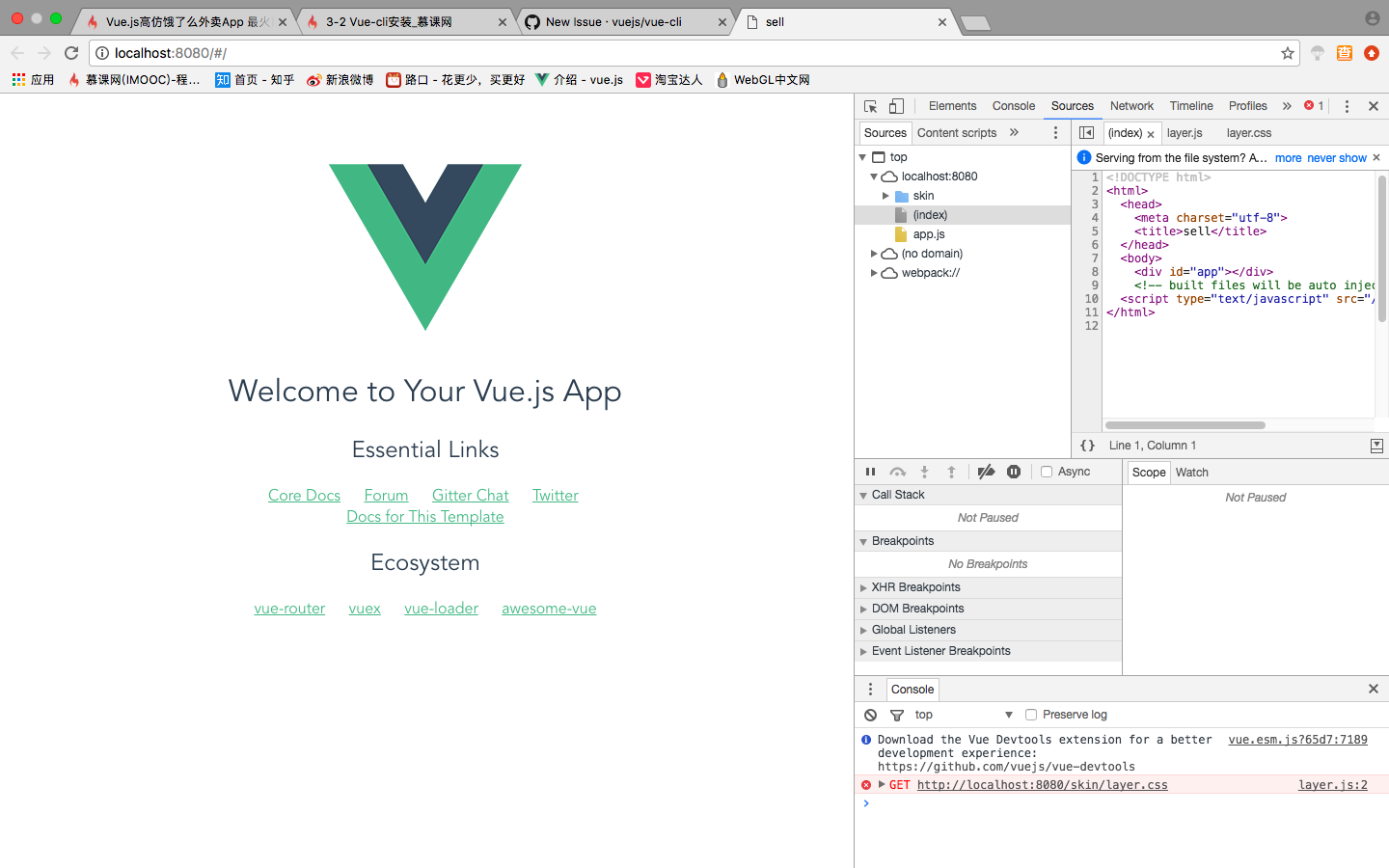Expand the skin folder

[x=885, y=196]
